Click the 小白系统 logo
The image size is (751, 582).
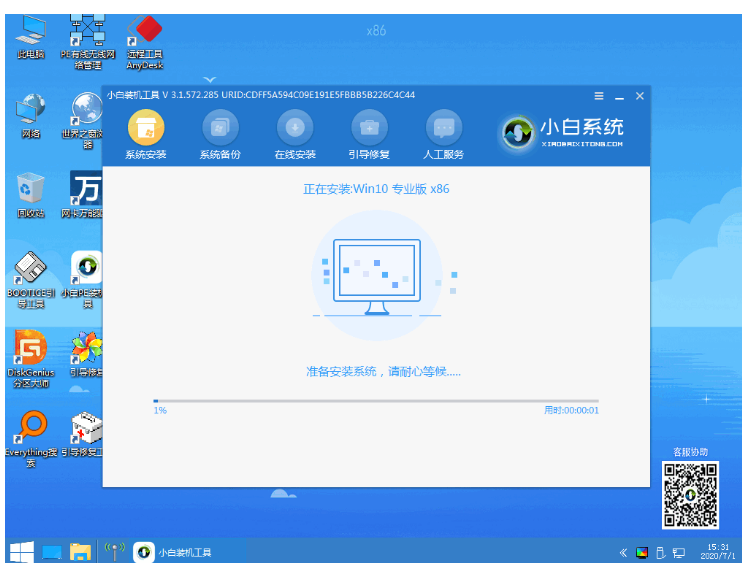pos(564,131)
